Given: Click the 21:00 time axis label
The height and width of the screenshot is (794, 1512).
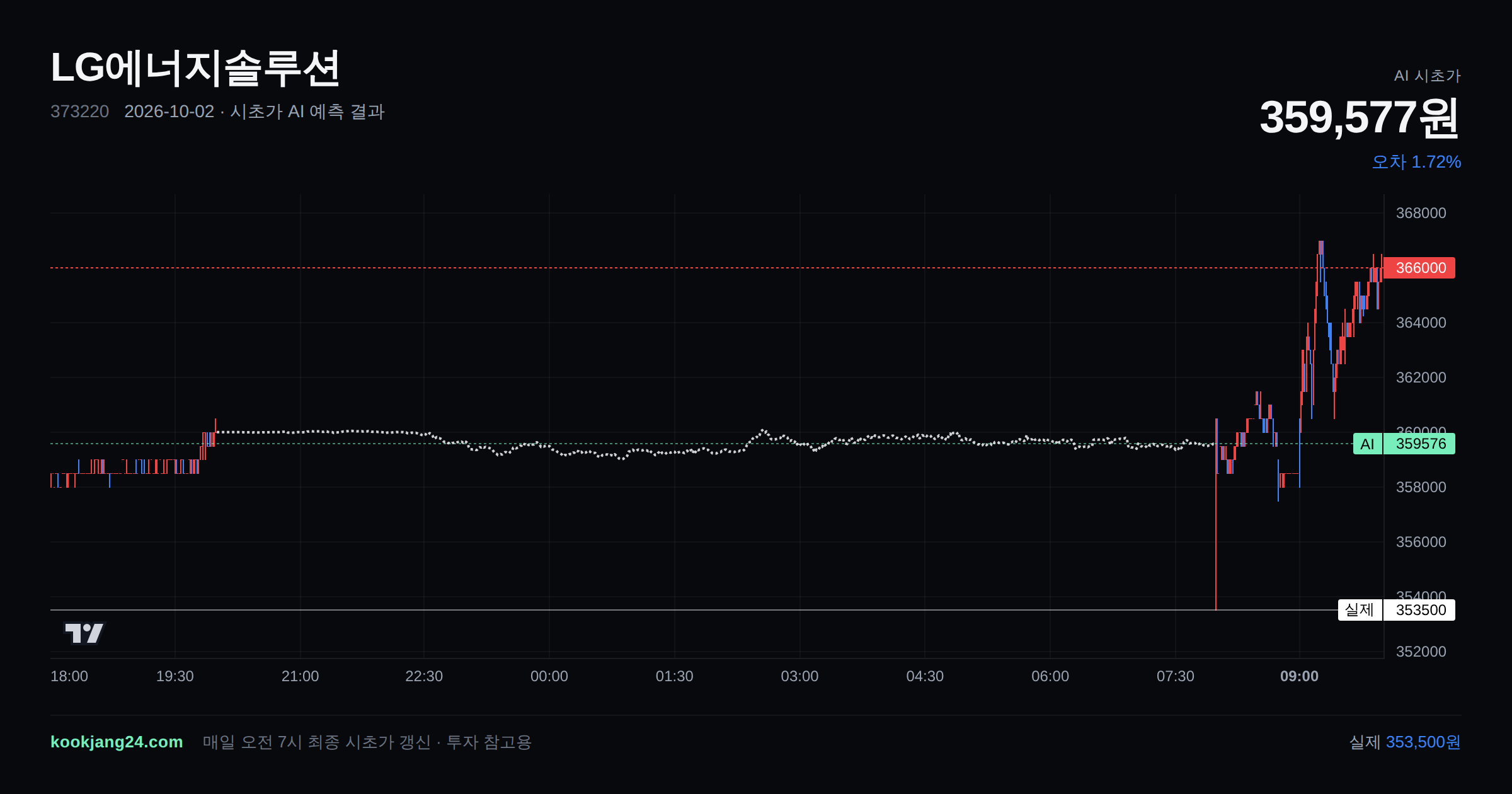Looking at the screenshot, I should [301, 676].
